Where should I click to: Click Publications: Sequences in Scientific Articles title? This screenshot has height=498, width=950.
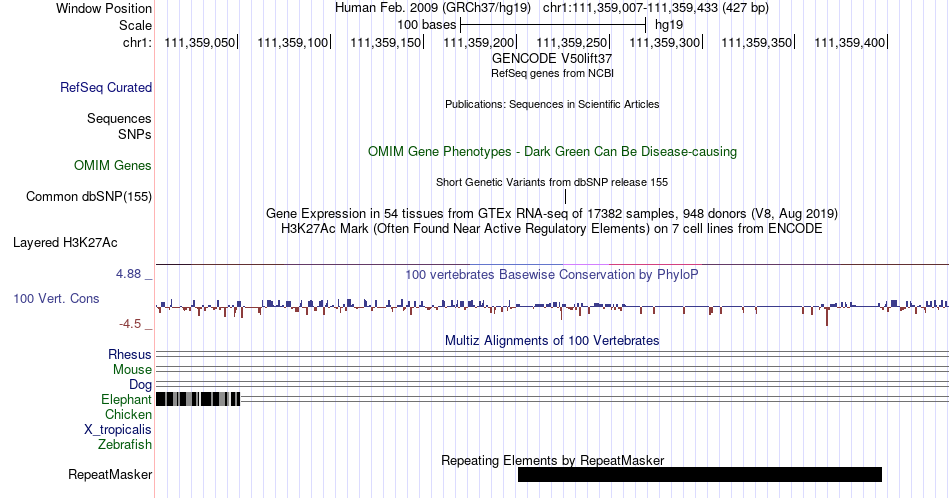tap(552, 104)
